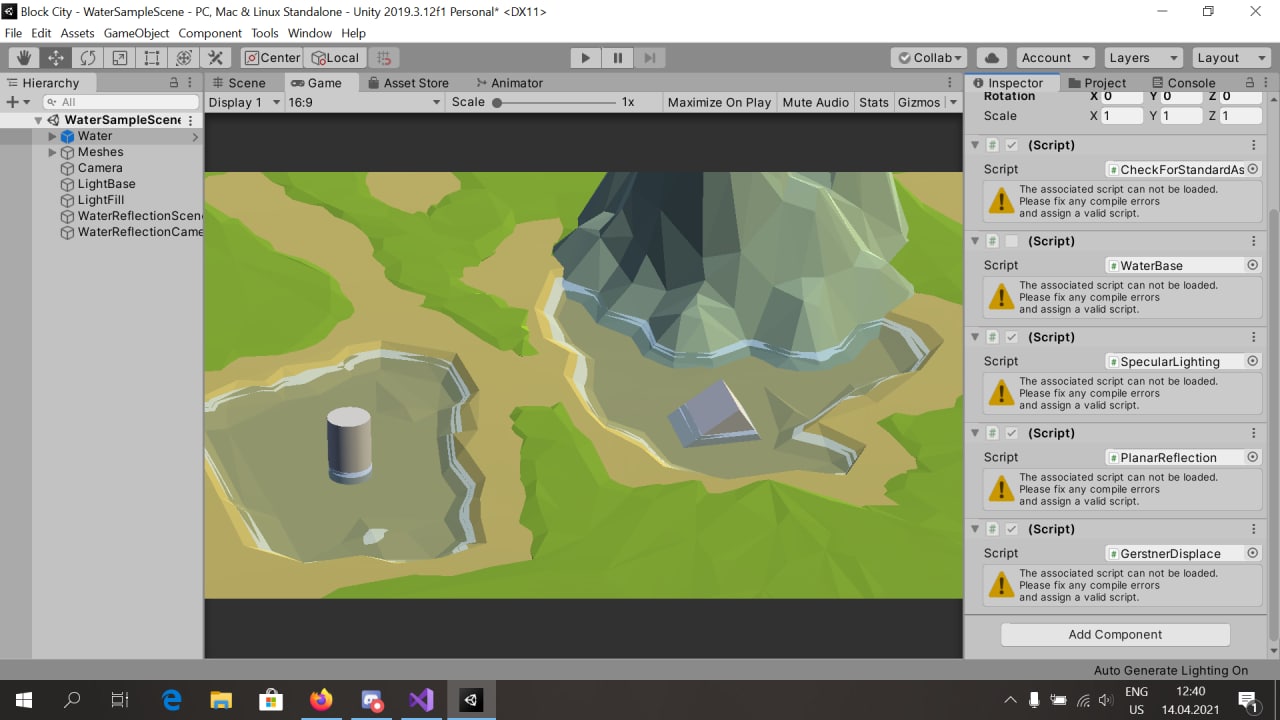The height and width of the screenshot is (720, 1280).
Task: Switch to the Scene tab
Action: click(x=238, y=83)
